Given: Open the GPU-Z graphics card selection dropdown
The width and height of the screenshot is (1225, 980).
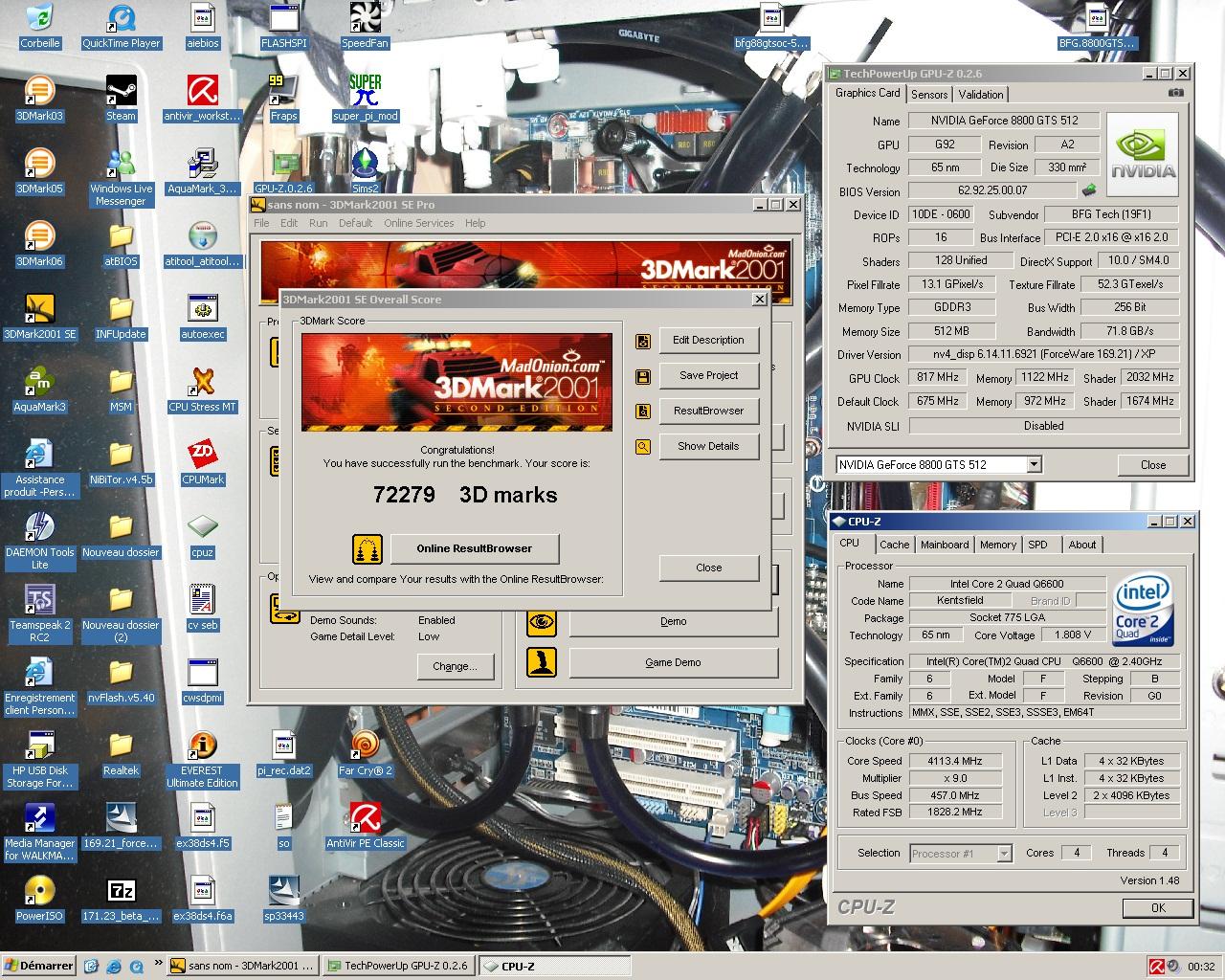Looking at the screenshot, I should click(1034, 465).
